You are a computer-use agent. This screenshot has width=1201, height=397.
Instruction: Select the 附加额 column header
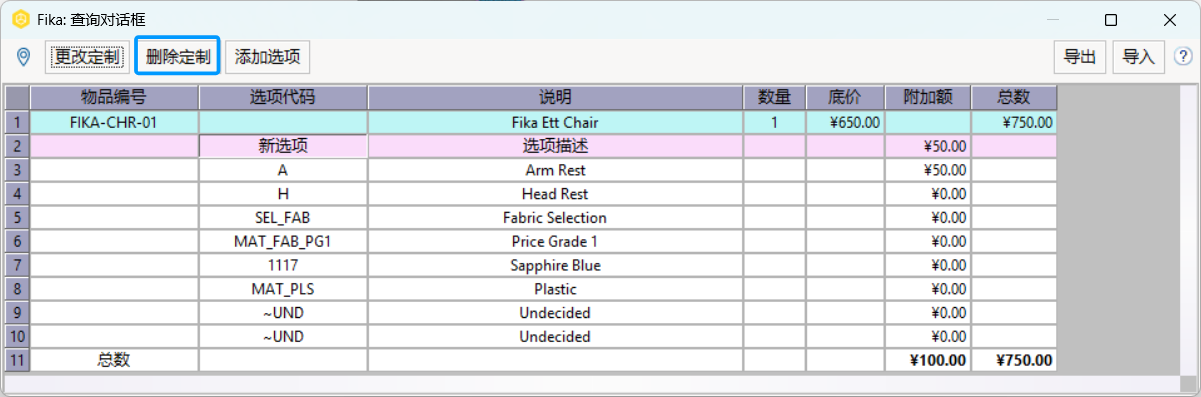(927, 98)
